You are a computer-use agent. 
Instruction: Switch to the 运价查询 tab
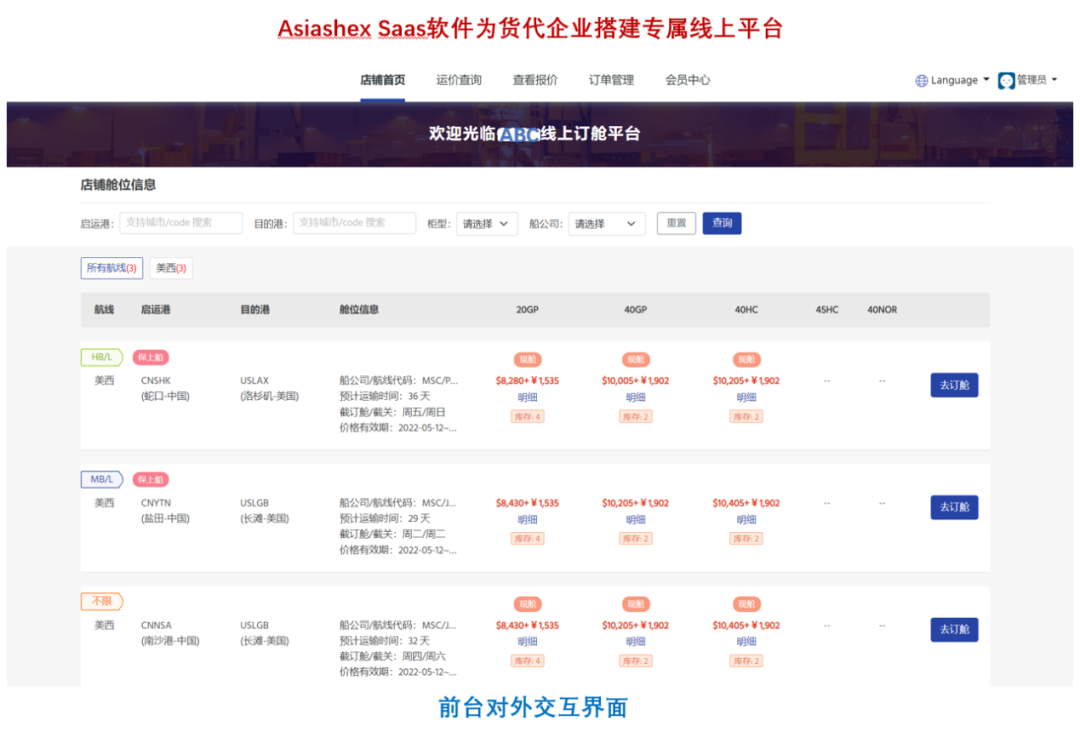click(458, 80)
